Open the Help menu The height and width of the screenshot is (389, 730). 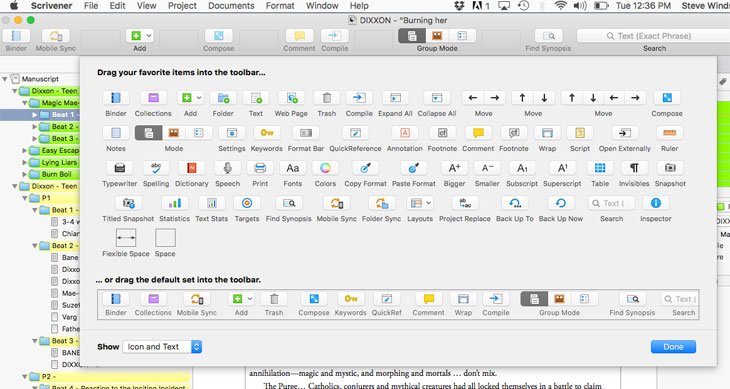coord(359,6)
